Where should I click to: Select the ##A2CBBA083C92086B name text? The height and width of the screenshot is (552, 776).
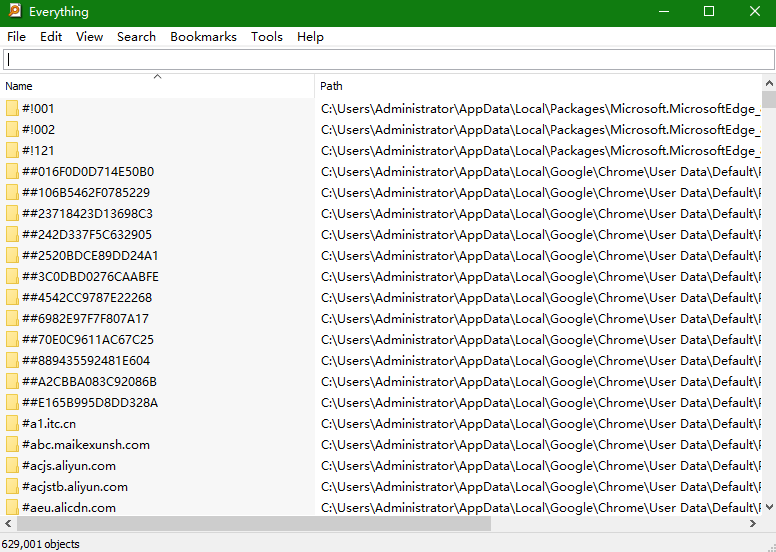90,382
